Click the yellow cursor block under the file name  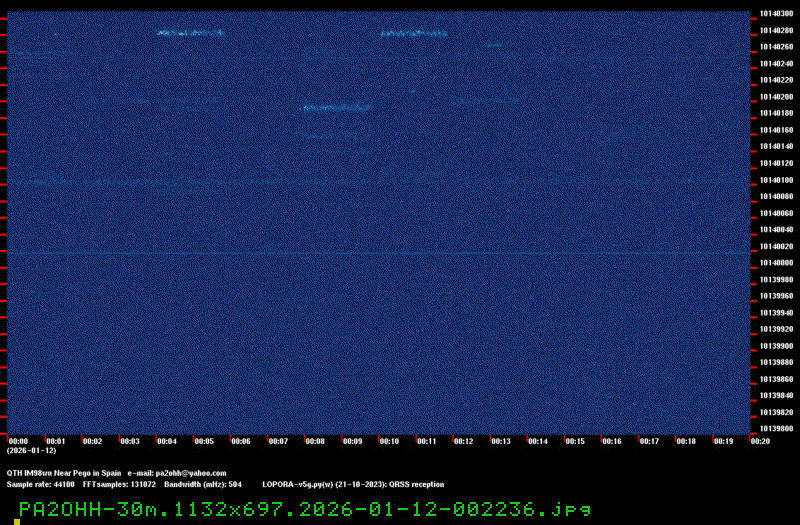click(x=17, y=522)
